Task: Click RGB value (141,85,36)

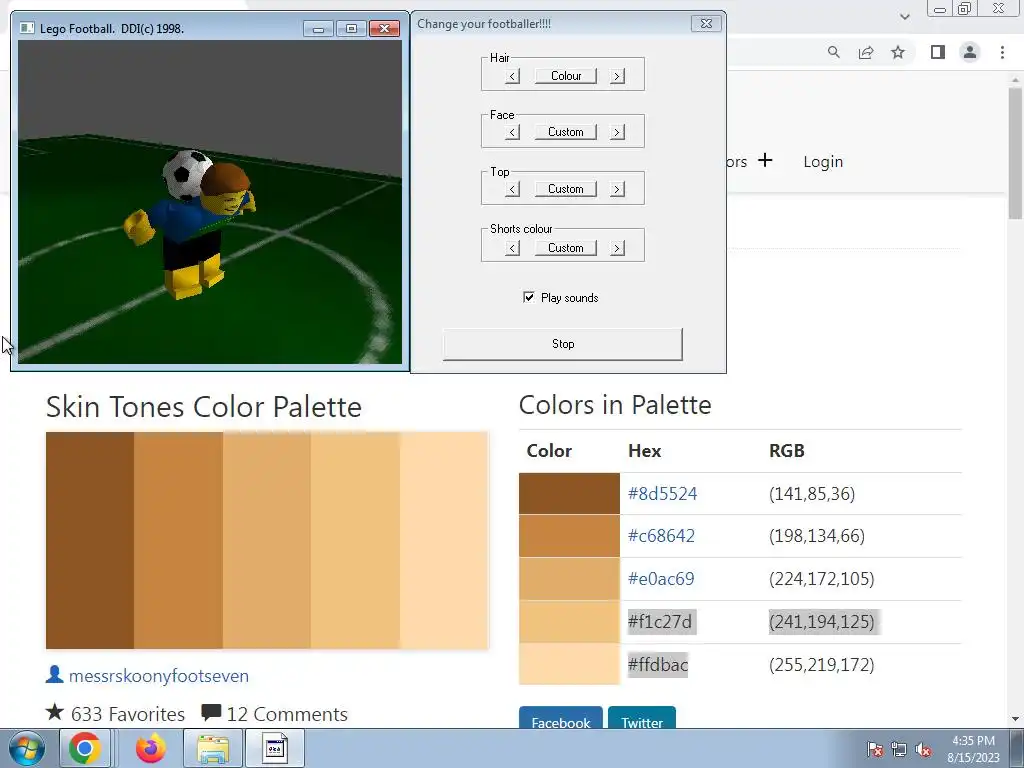Action: point(812,494)
